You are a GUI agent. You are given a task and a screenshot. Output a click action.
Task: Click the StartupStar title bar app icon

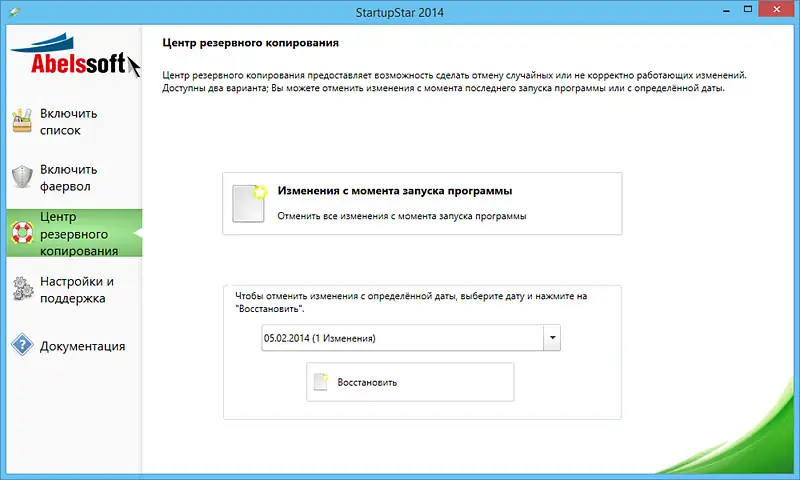14,11
